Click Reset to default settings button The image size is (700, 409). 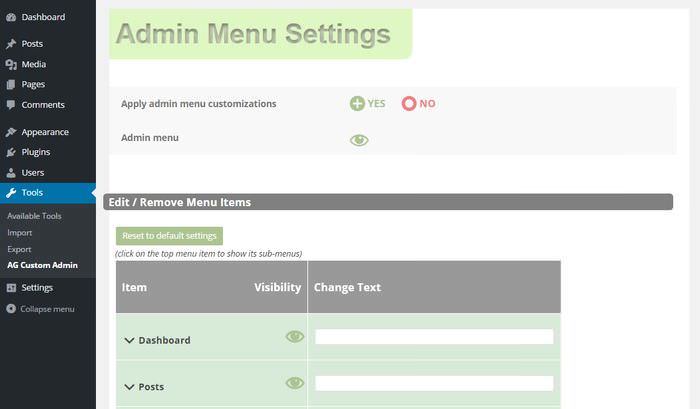(x=169, y=236)
